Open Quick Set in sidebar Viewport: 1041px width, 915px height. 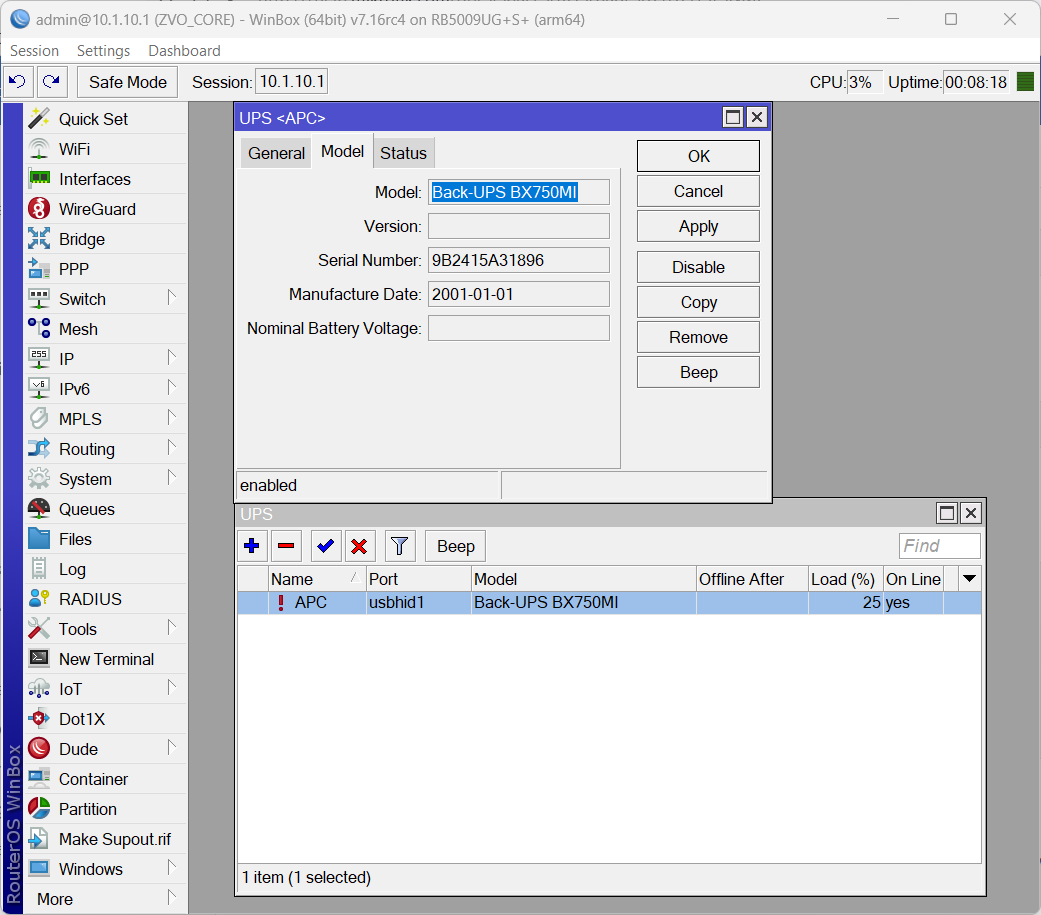pos(106,119)
